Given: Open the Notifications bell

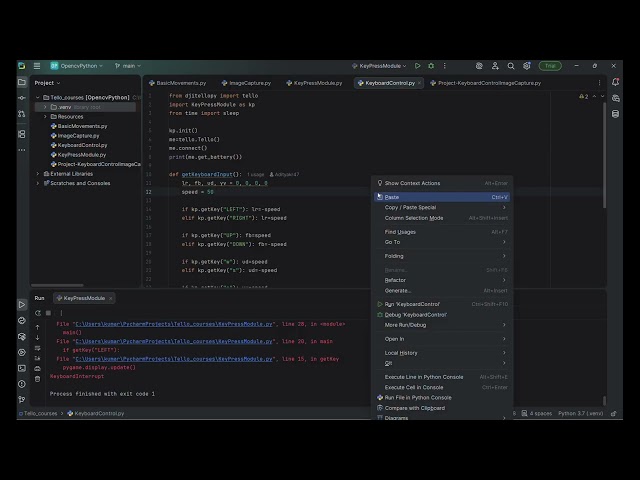Looking at the screenshot, I should click(616, 82).
